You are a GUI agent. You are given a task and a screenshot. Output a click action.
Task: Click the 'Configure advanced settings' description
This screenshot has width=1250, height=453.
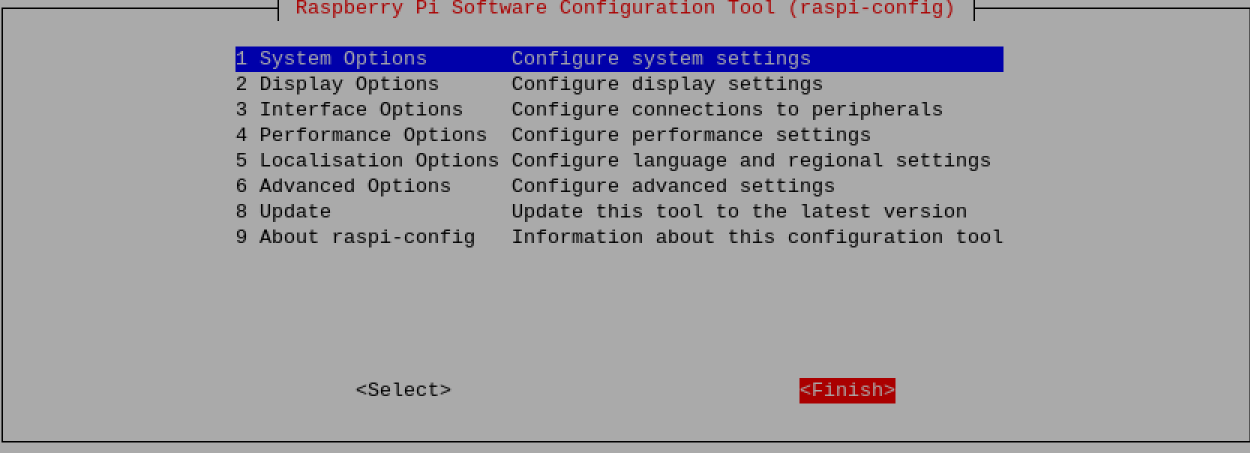click(x=673, y=186)
